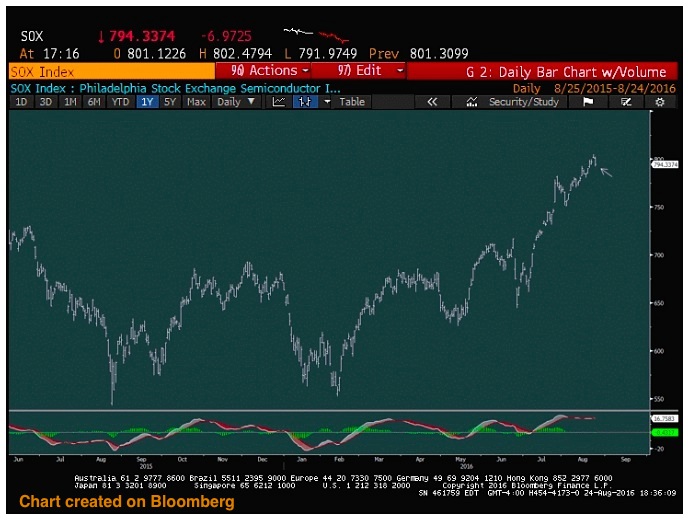
Task: Select the 6M time range
Action: [94, 102]
